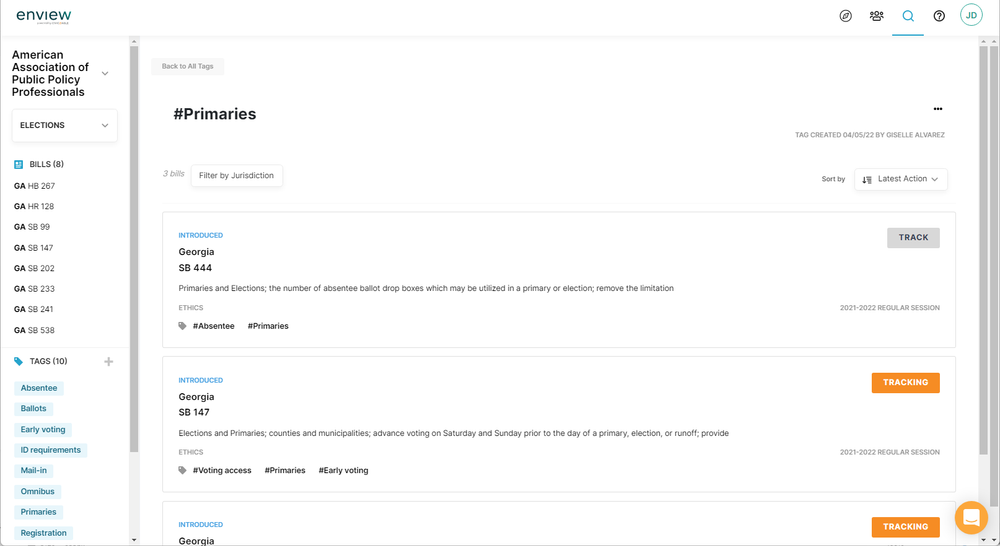
Task: Open the three-dot options menu for #Primaries
Action: pyautogui.click(x=938, y=109)
